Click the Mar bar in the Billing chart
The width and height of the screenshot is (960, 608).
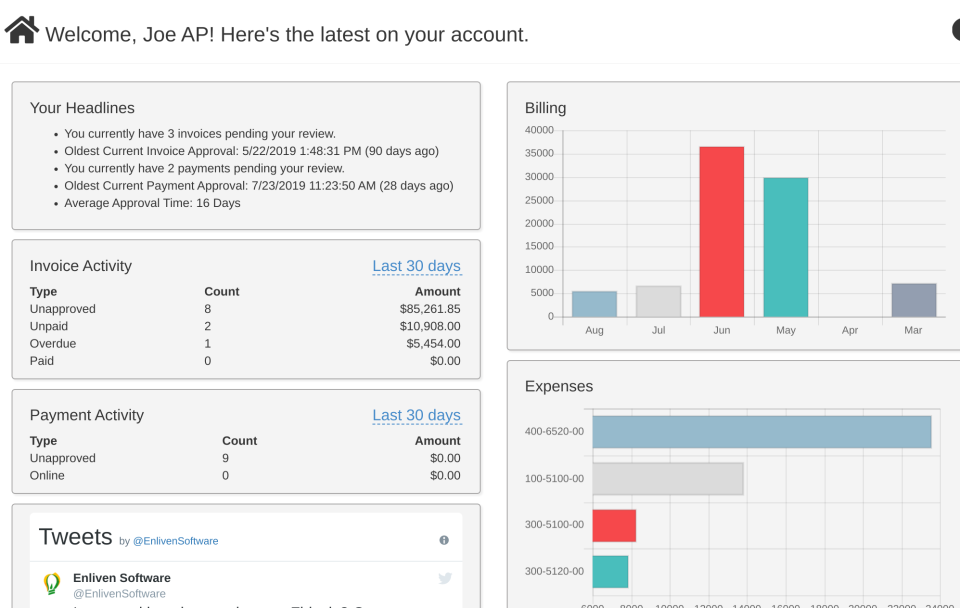(913, 300)
